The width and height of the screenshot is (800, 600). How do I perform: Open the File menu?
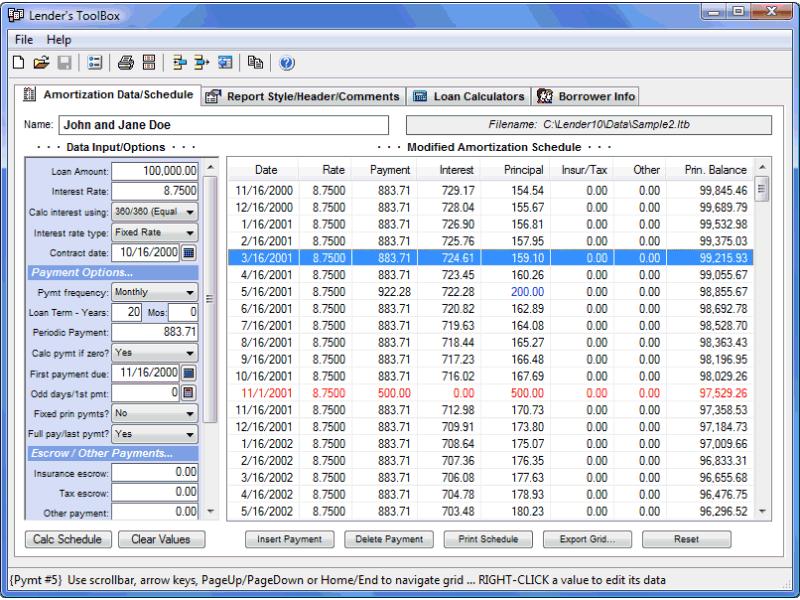(23, 40)
